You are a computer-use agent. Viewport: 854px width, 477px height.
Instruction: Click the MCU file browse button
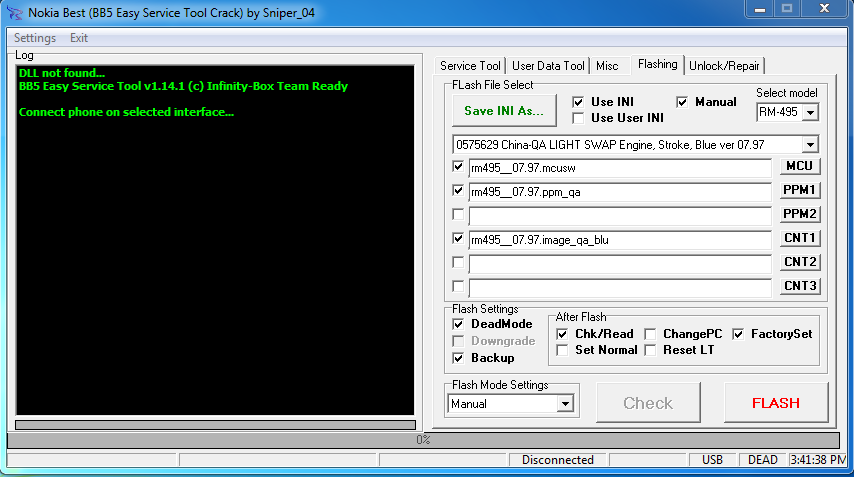point(800,166)
